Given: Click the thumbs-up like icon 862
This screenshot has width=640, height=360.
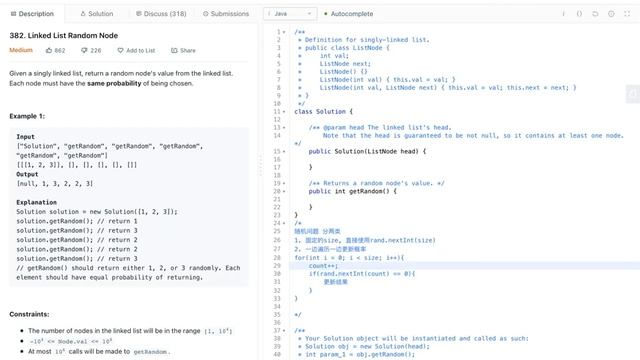Looking at the screenshot, I should (x=49, y=51).
